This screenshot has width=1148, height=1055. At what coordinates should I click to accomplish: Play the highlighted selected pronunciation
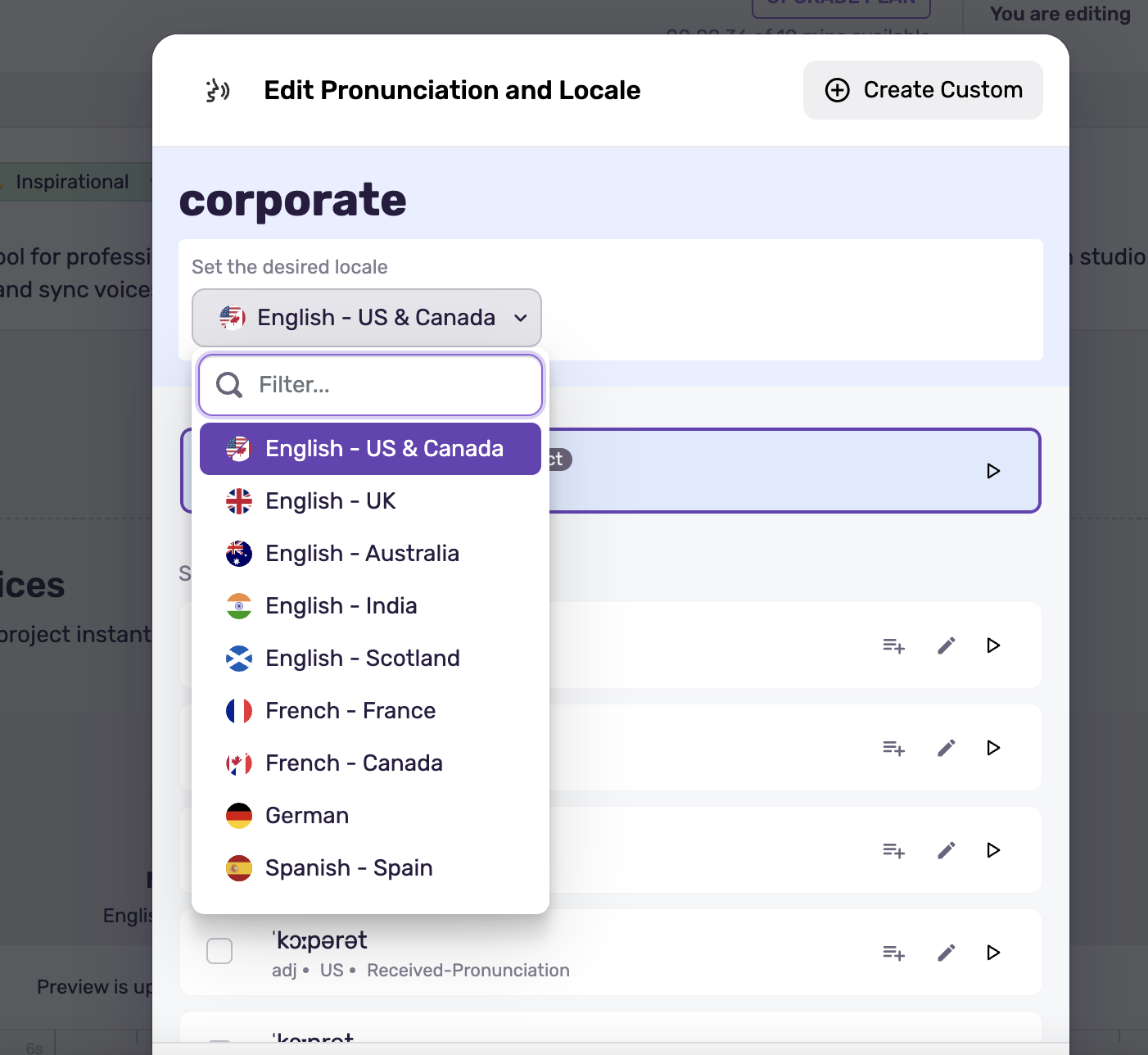(993, 471)
